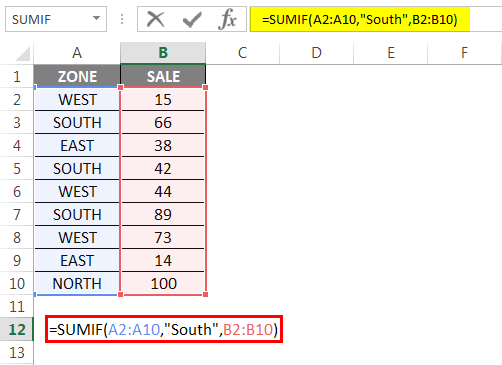
Task: Click EAST cell in row 9
Action: click(x=77, y=260)
